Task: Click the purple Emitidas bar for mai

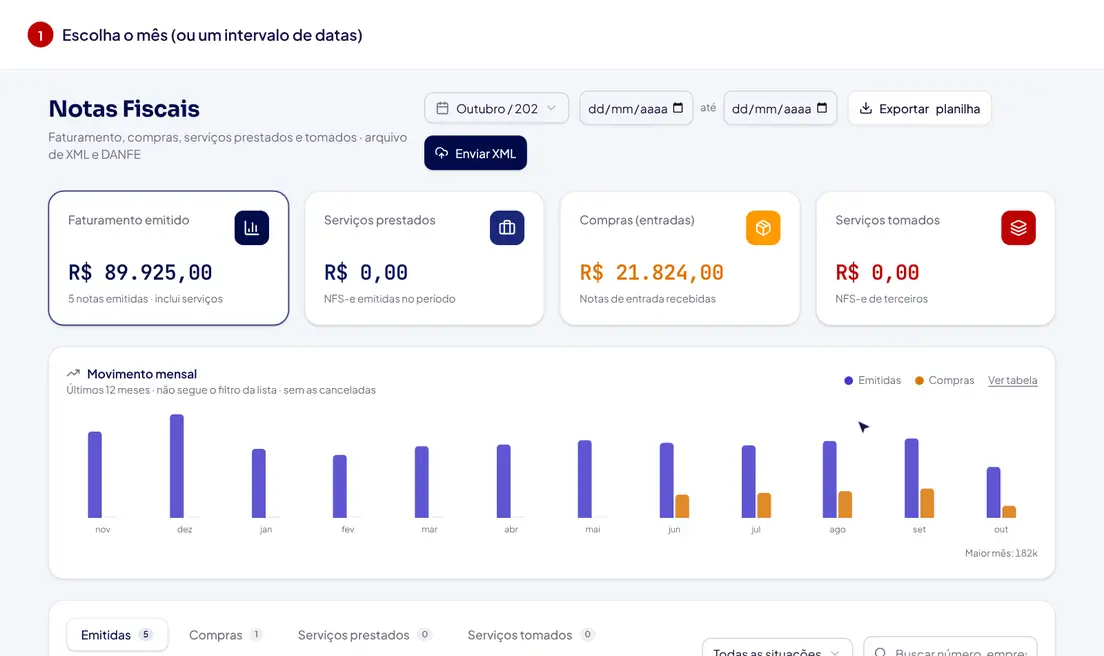Action: pyautogui.click(x=585, y=479)
